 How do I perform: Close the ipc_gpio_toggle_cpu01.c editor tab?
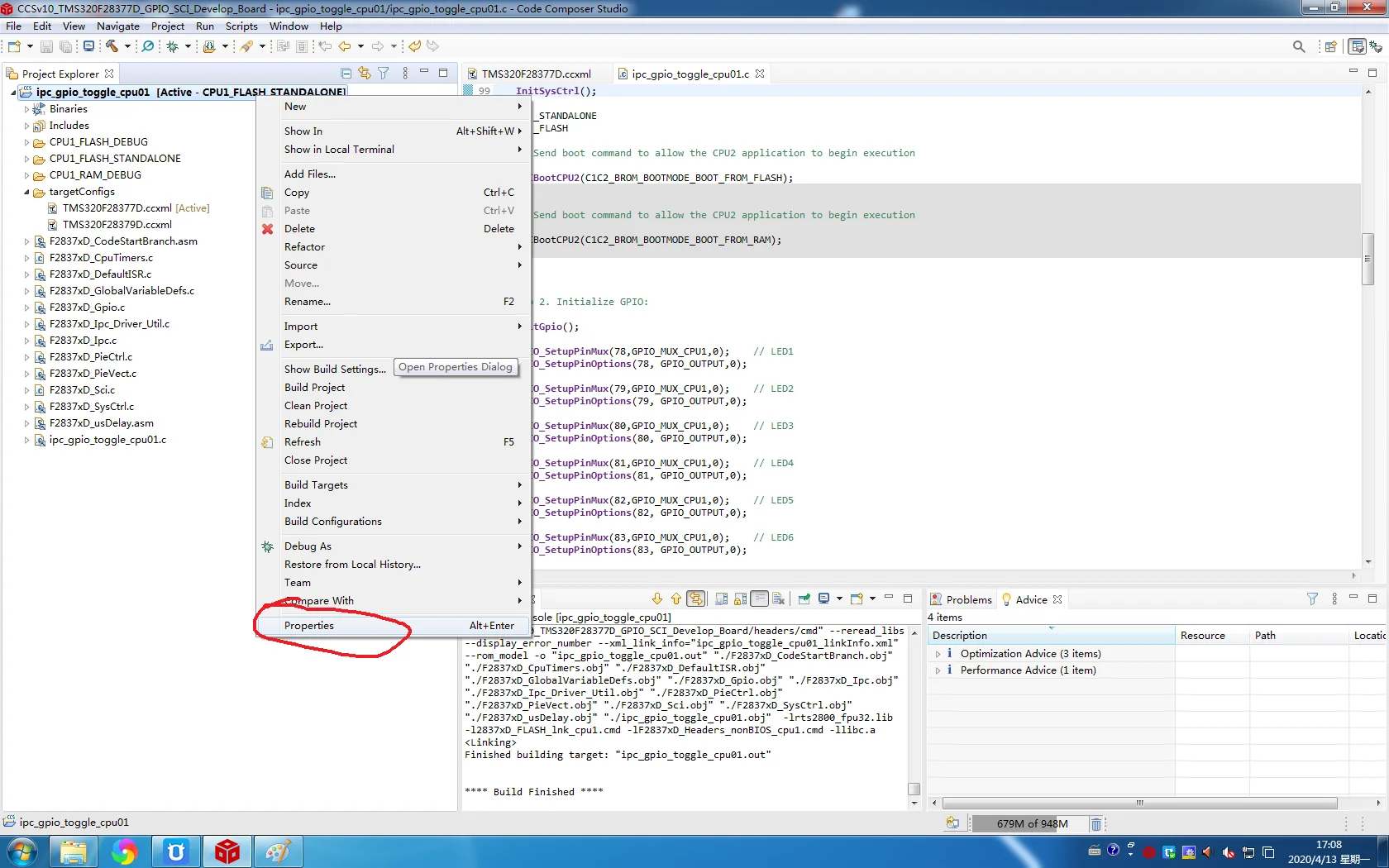(x=760, y=74)
